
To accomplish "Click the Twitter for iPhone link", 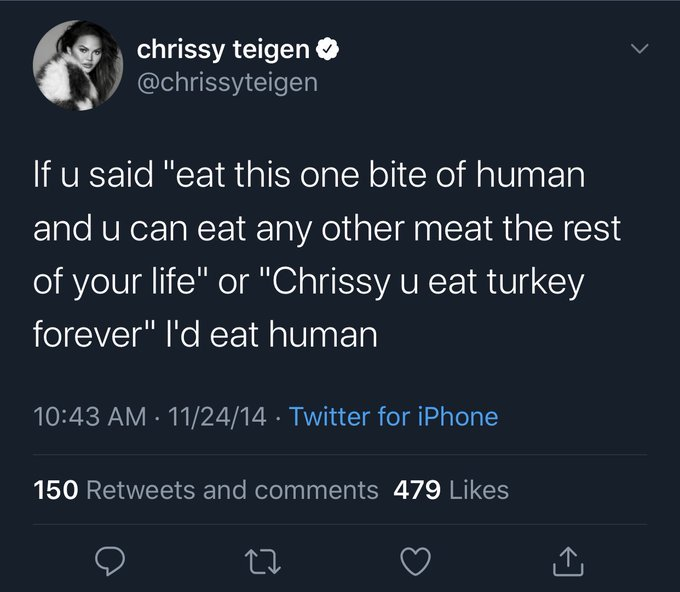I will click(393, 415).
